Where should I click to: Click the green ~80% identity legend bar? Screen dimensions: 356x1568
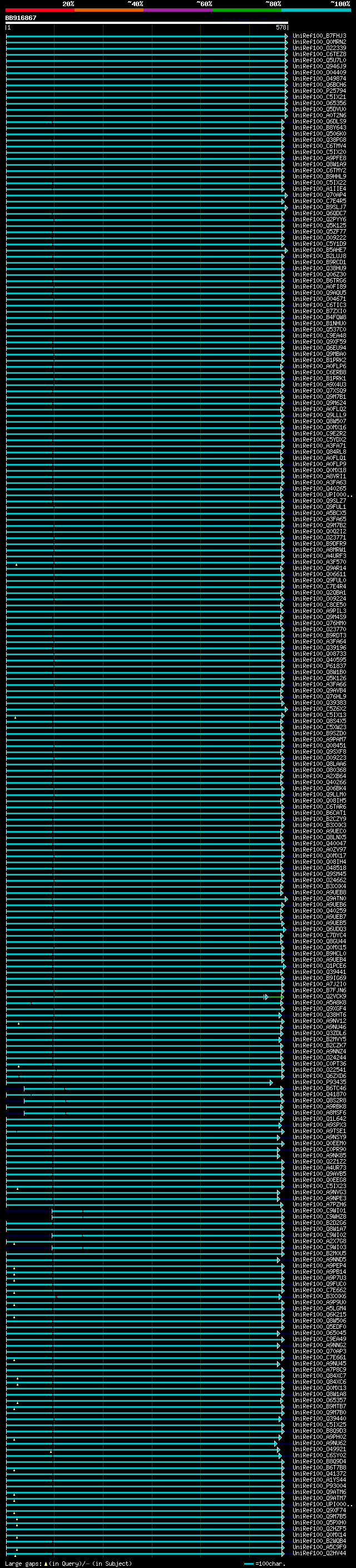pos(247,10)
